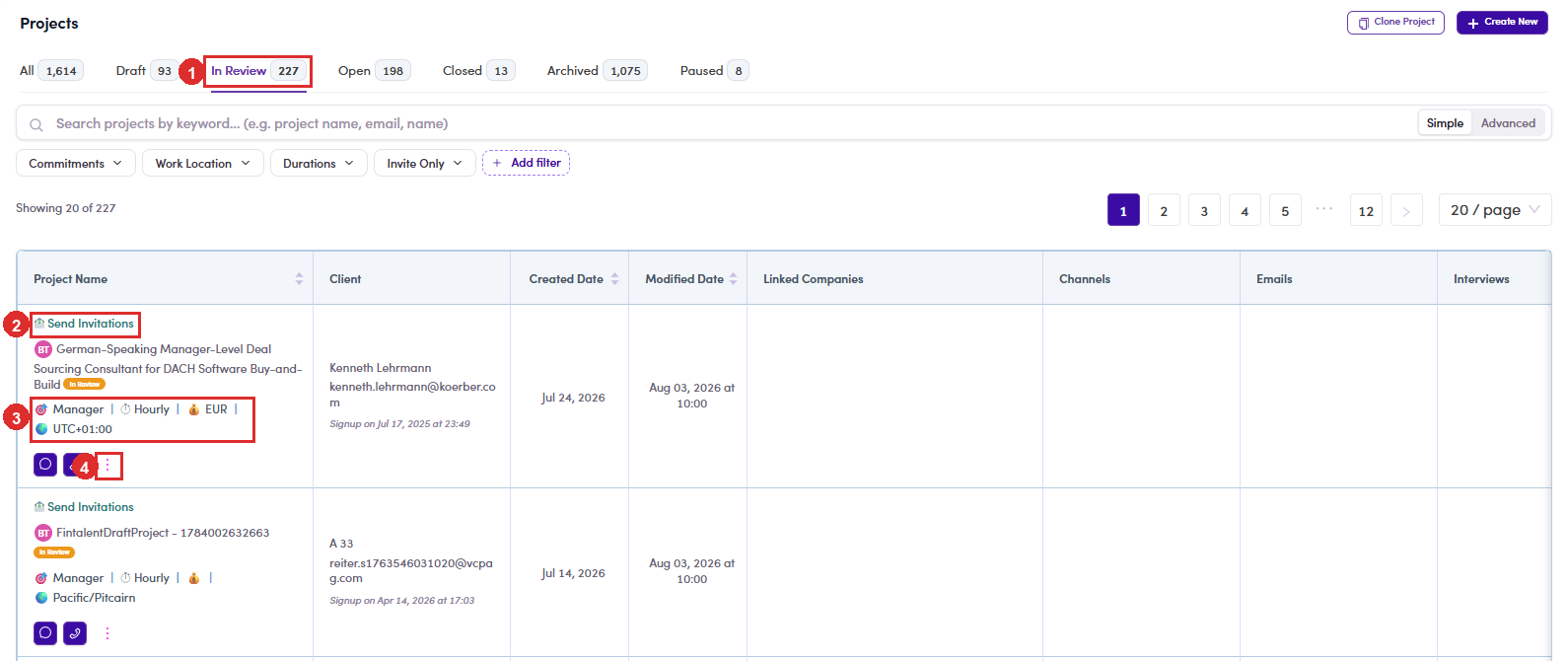Go to pagination page 5
Viewport: 1568px width, 661px height.
point(1285,211)
